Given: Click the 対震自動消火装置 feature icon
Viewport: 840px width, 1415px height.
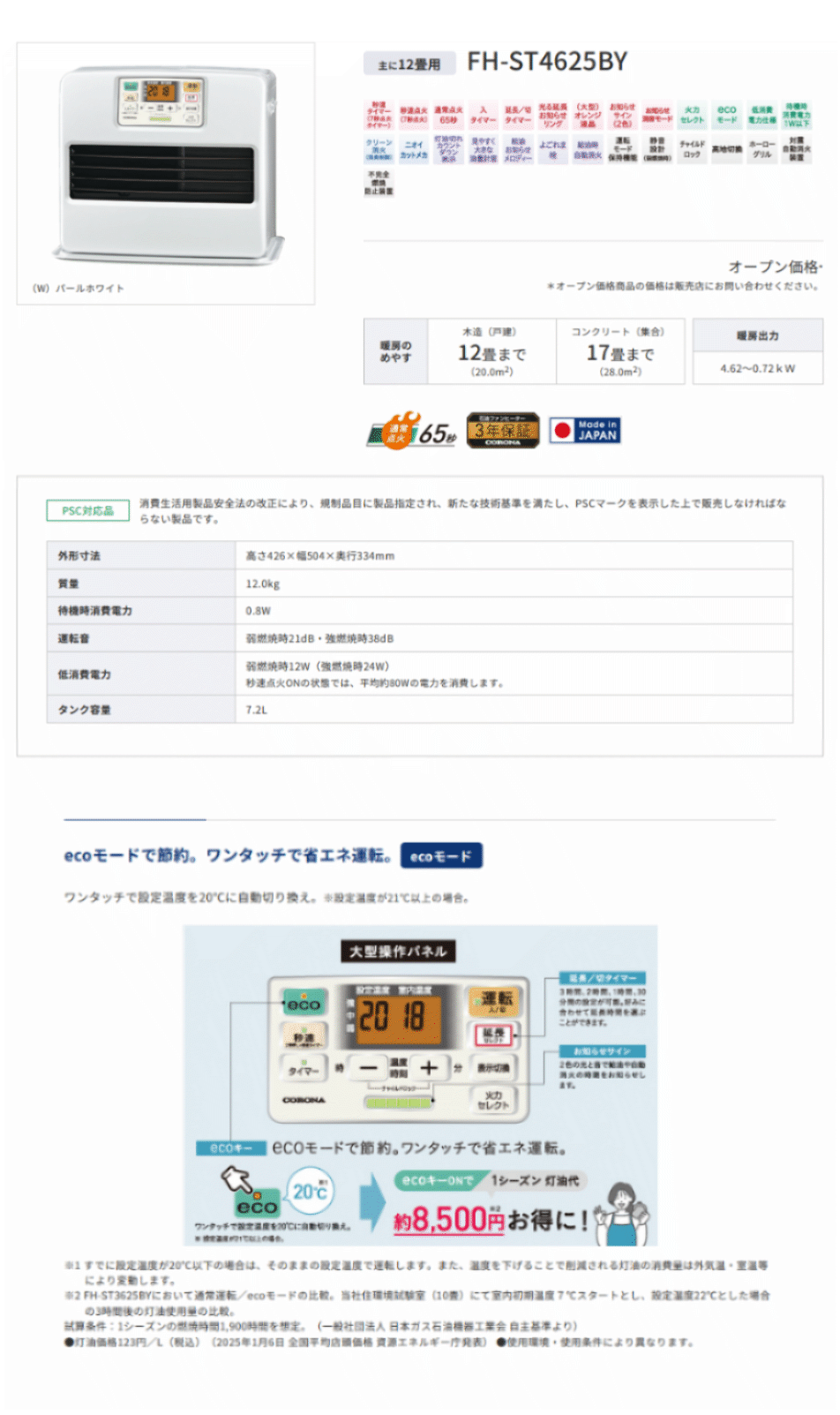Looking at the screenshot, I should (x=796, y=149).
